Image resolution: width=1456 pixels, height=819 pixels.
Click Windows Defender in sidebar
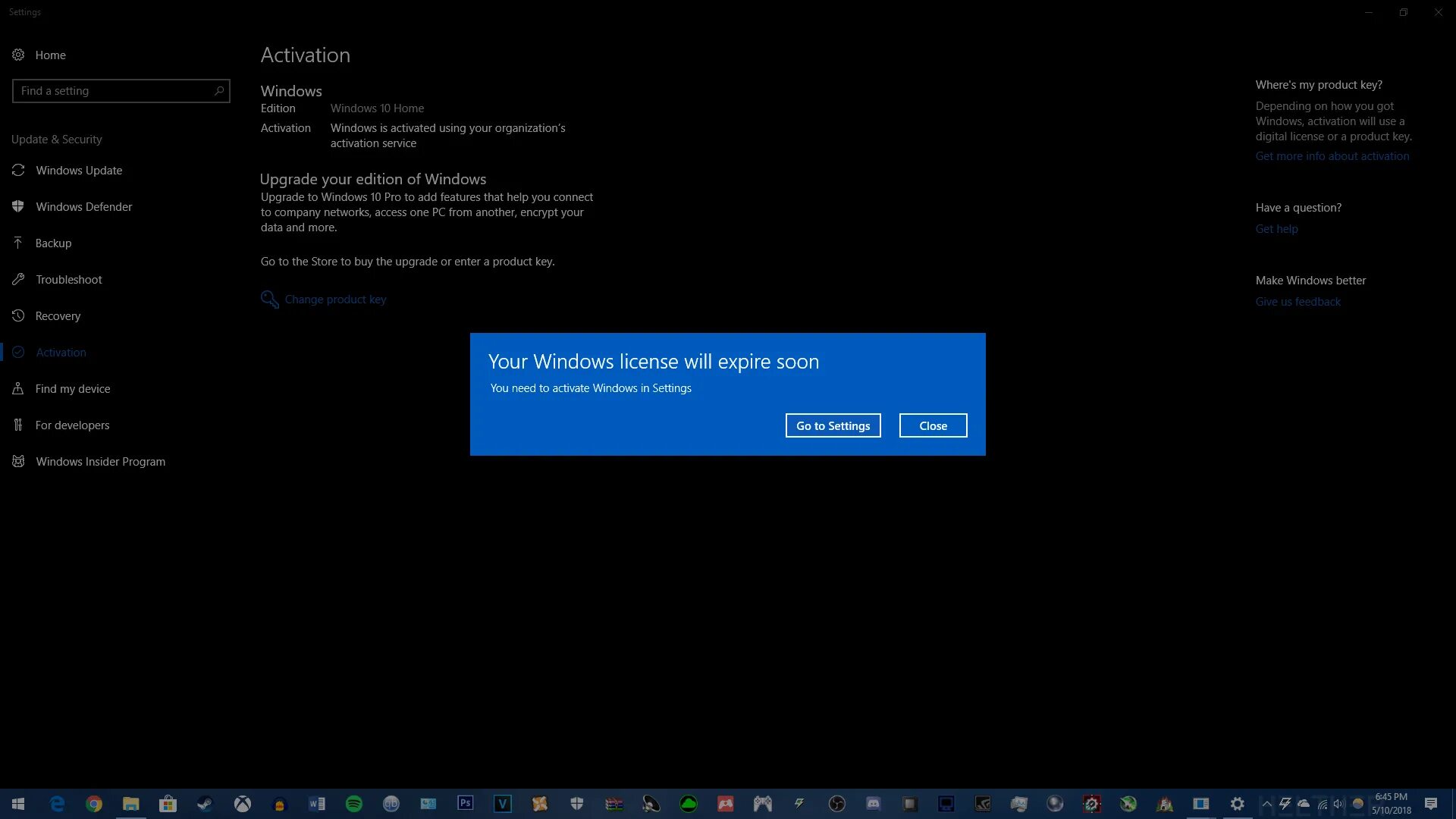pyautogui.click(x=83, y=206)
